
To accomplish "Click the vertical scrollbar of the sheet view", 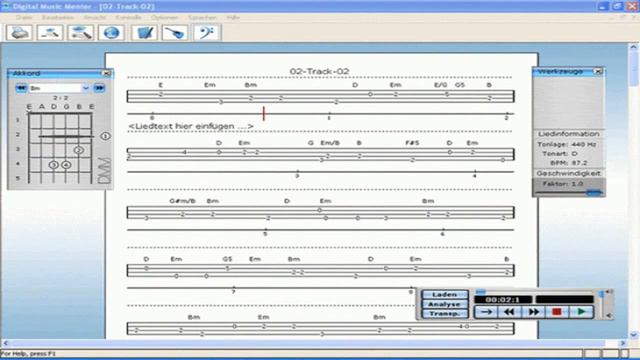I will (633, 191).
